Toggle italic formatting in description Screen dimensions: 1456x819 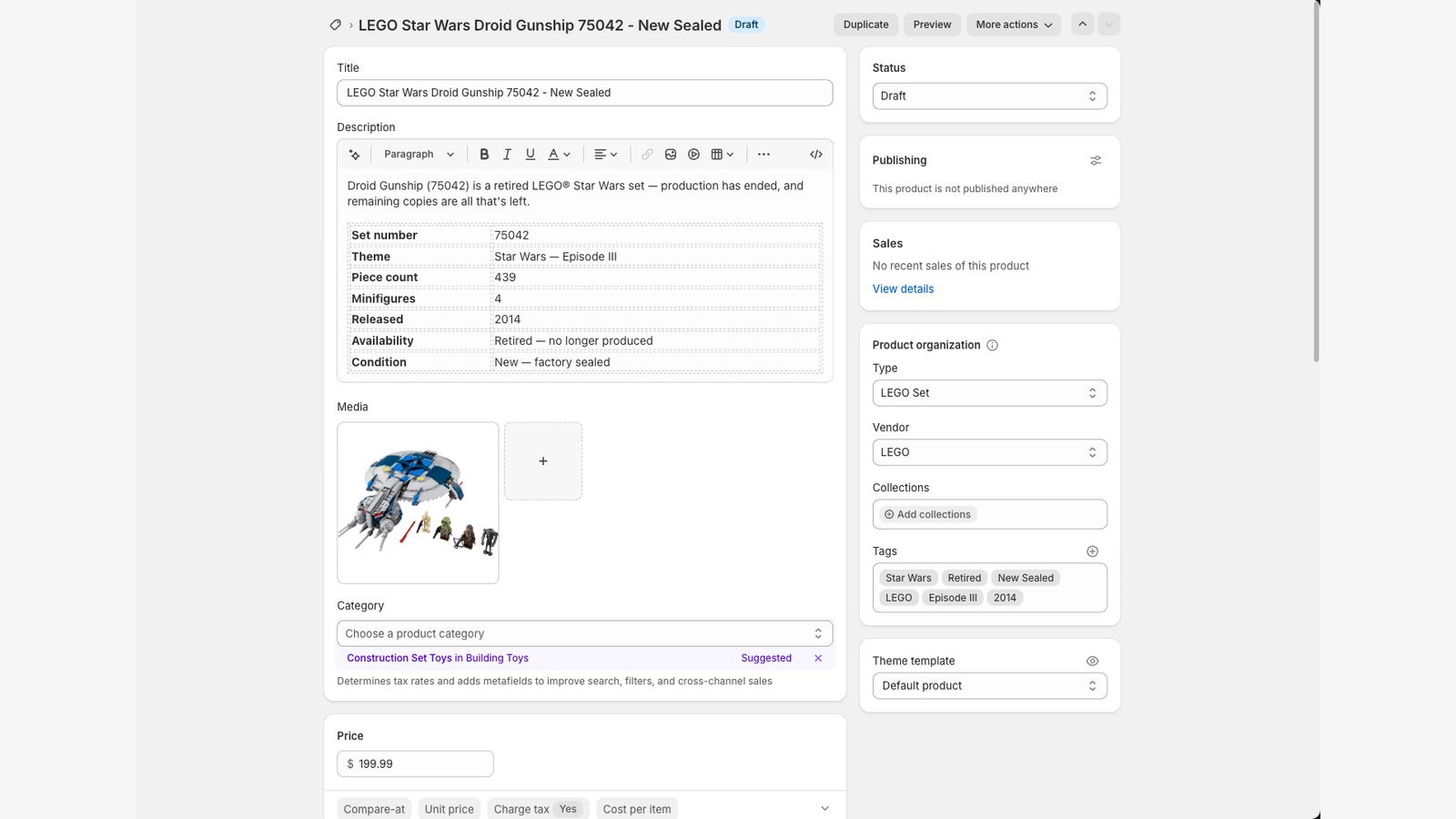coord(507,155)
